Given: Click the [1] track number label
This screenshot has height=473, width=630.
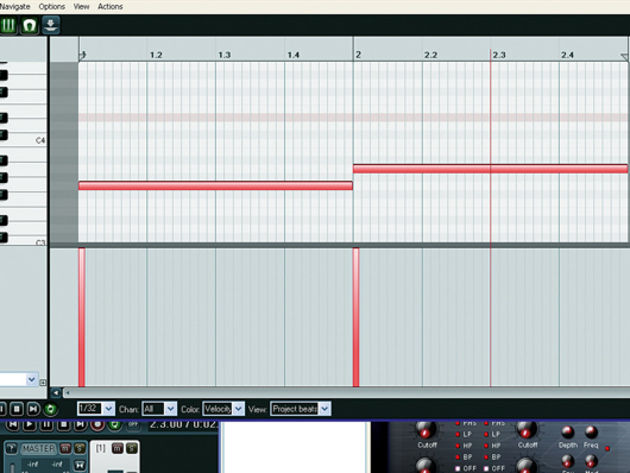Looking at the screenshot, I should pyautogui.click(x=100, y=448).
